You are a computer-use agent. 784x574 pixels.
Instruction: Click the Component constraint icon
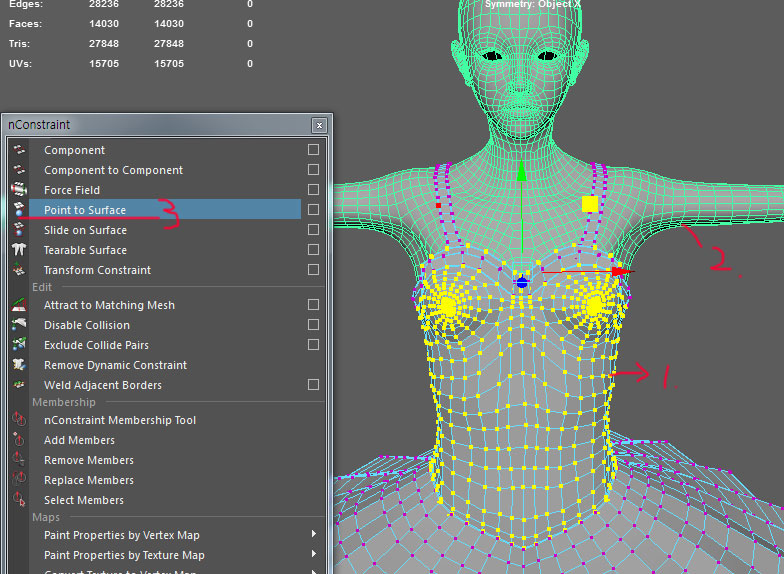(19, 150)
